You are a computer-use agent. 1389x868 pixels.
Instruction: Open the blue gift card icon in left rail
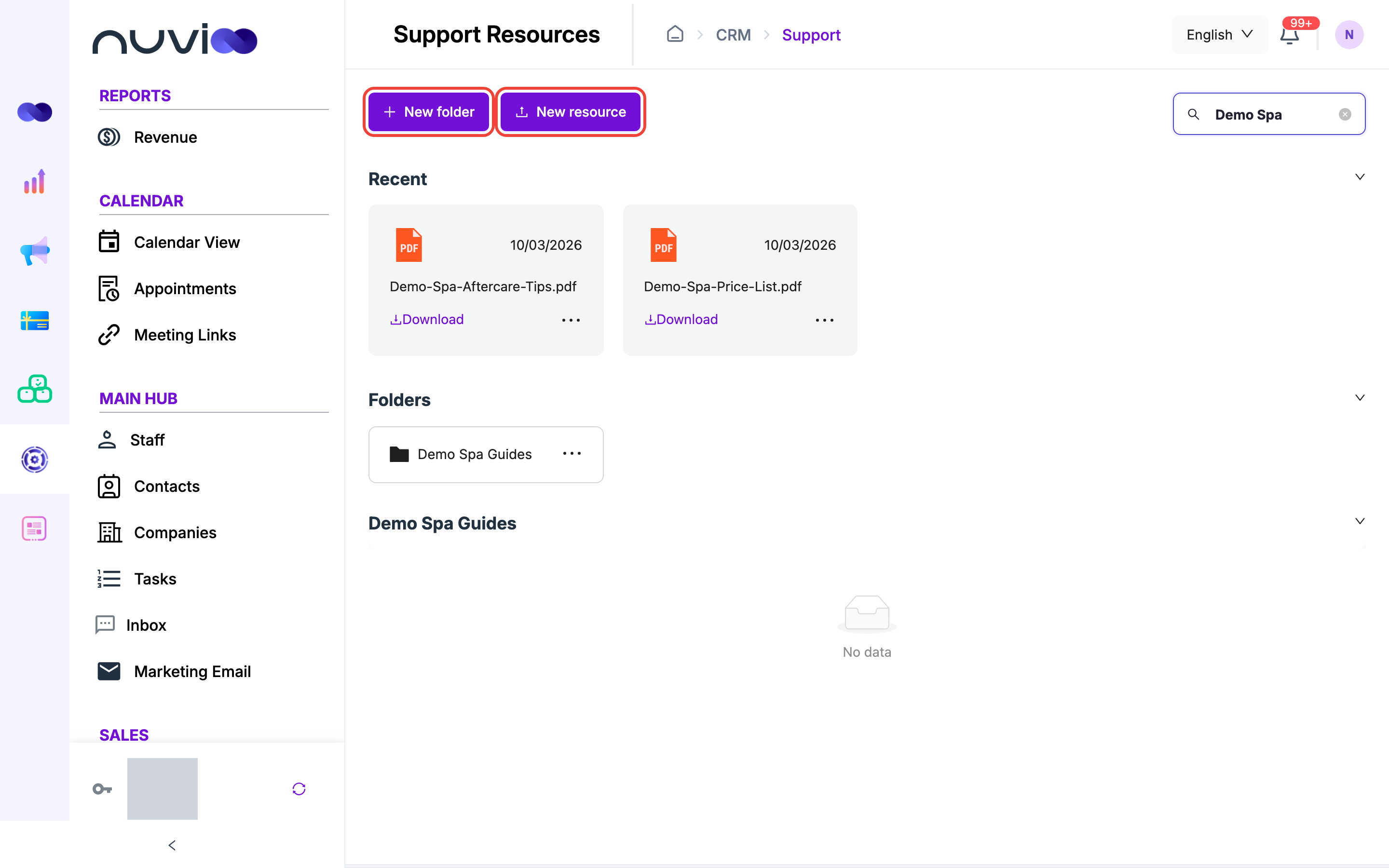[34, 320]
